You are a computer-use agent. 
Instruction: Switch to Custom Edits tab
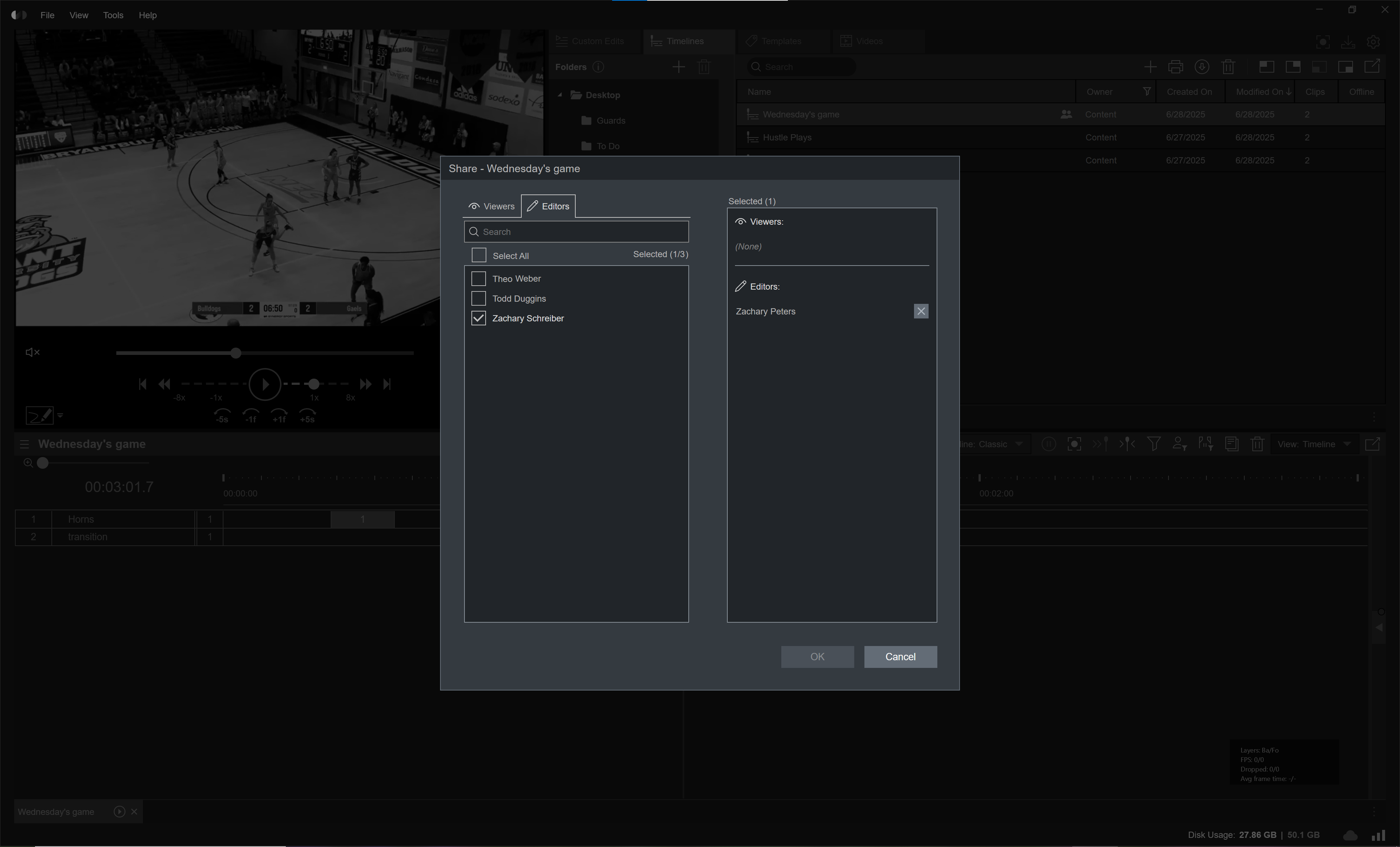coord(594,41)
